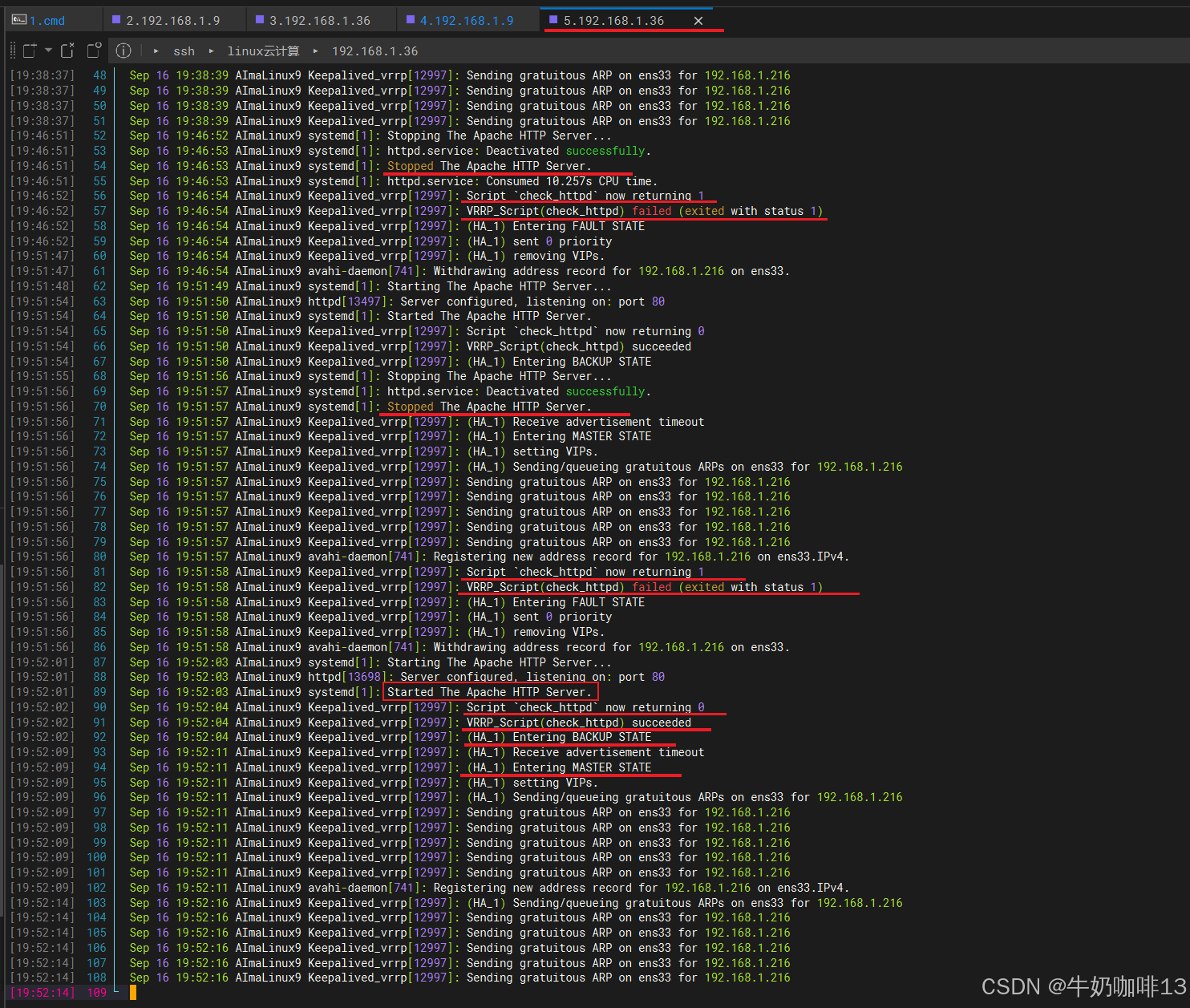Show session info via the circled i icon

coord(123,51)
